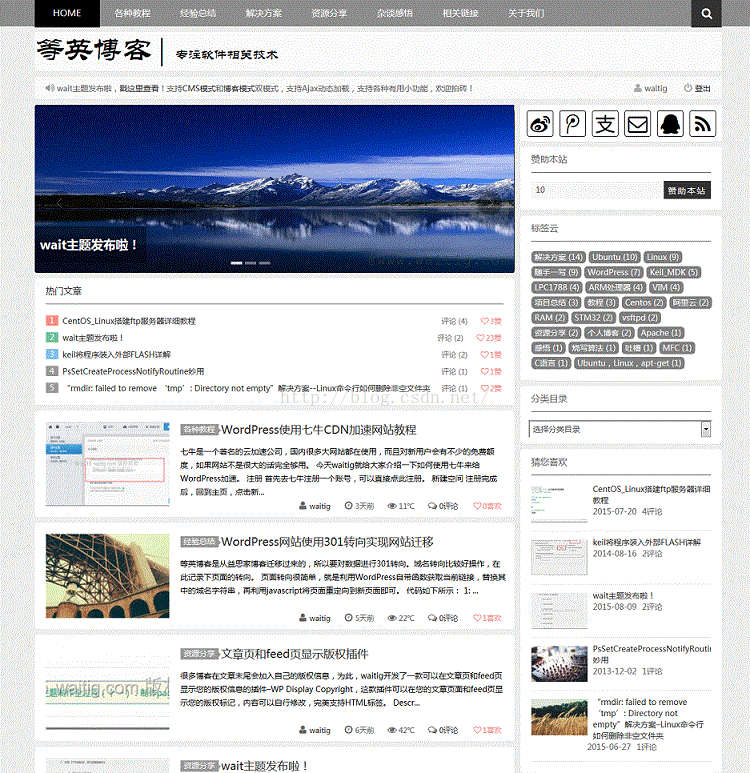Viewport: 750px width, 773px height.
Task: Open the 关于我们 menu
Action: [x=526, y=13]
